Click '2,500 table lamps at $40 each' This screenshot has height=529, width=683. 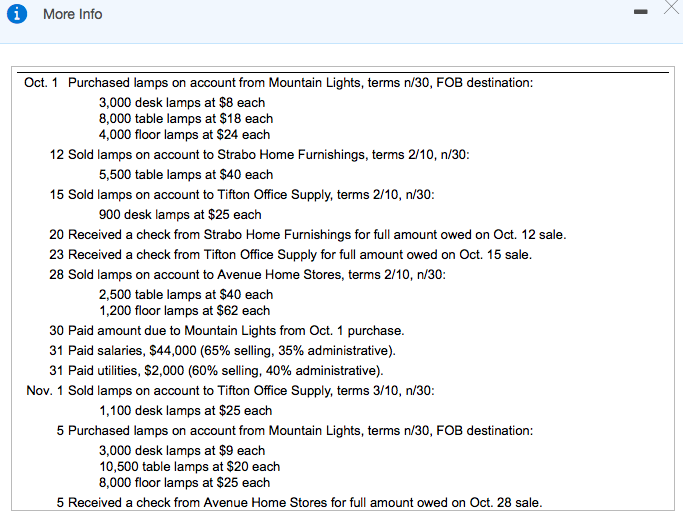click(186, 295)
